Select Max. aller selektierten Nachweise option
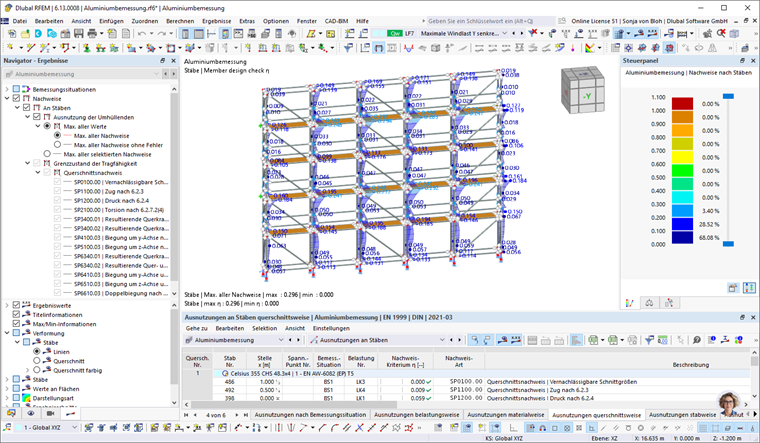760x443 pixels. (x=48, y=153)
